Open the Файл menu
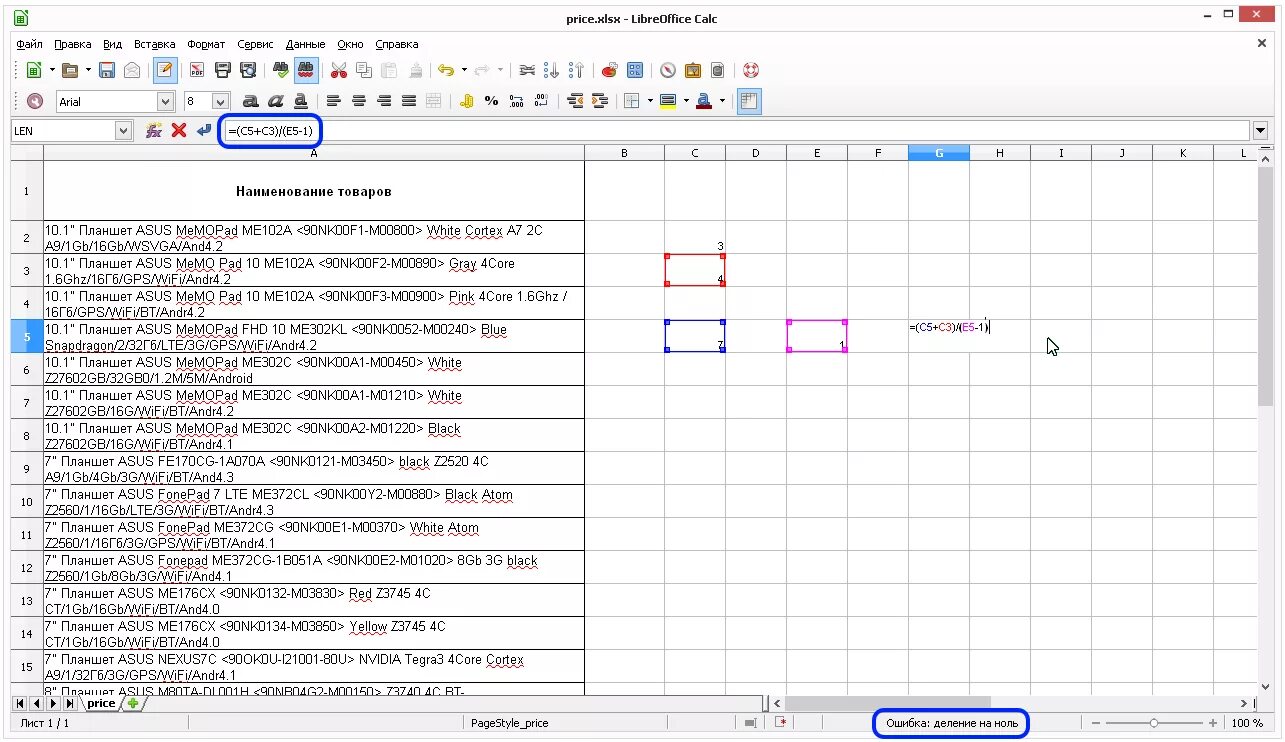Viewport: 1285px width, 742px height. [x=29, y=44]
